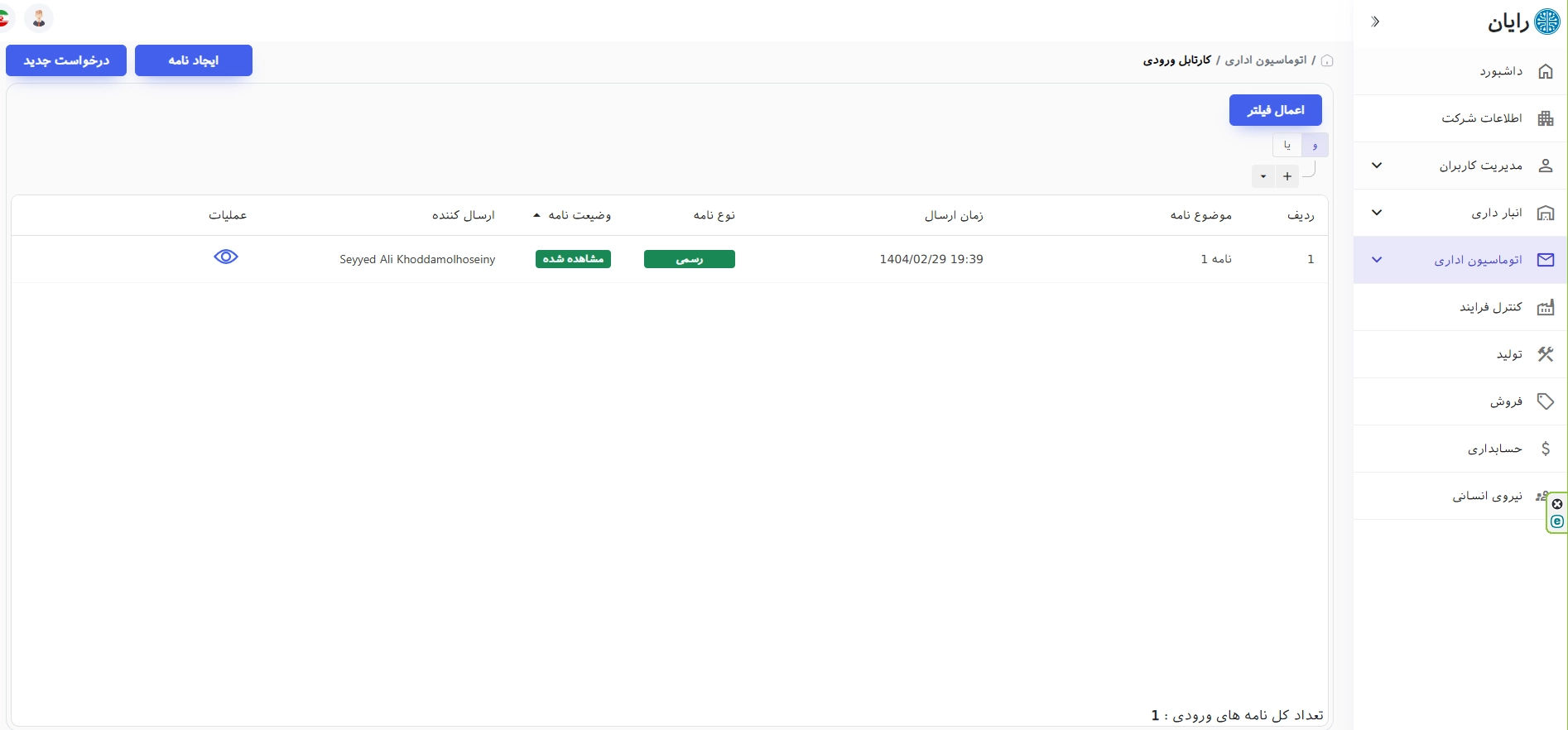The height and width of the screenshot is (730, 1568).
Task: Close the floating widget with X icon
Action: (x=1557, y=504)
